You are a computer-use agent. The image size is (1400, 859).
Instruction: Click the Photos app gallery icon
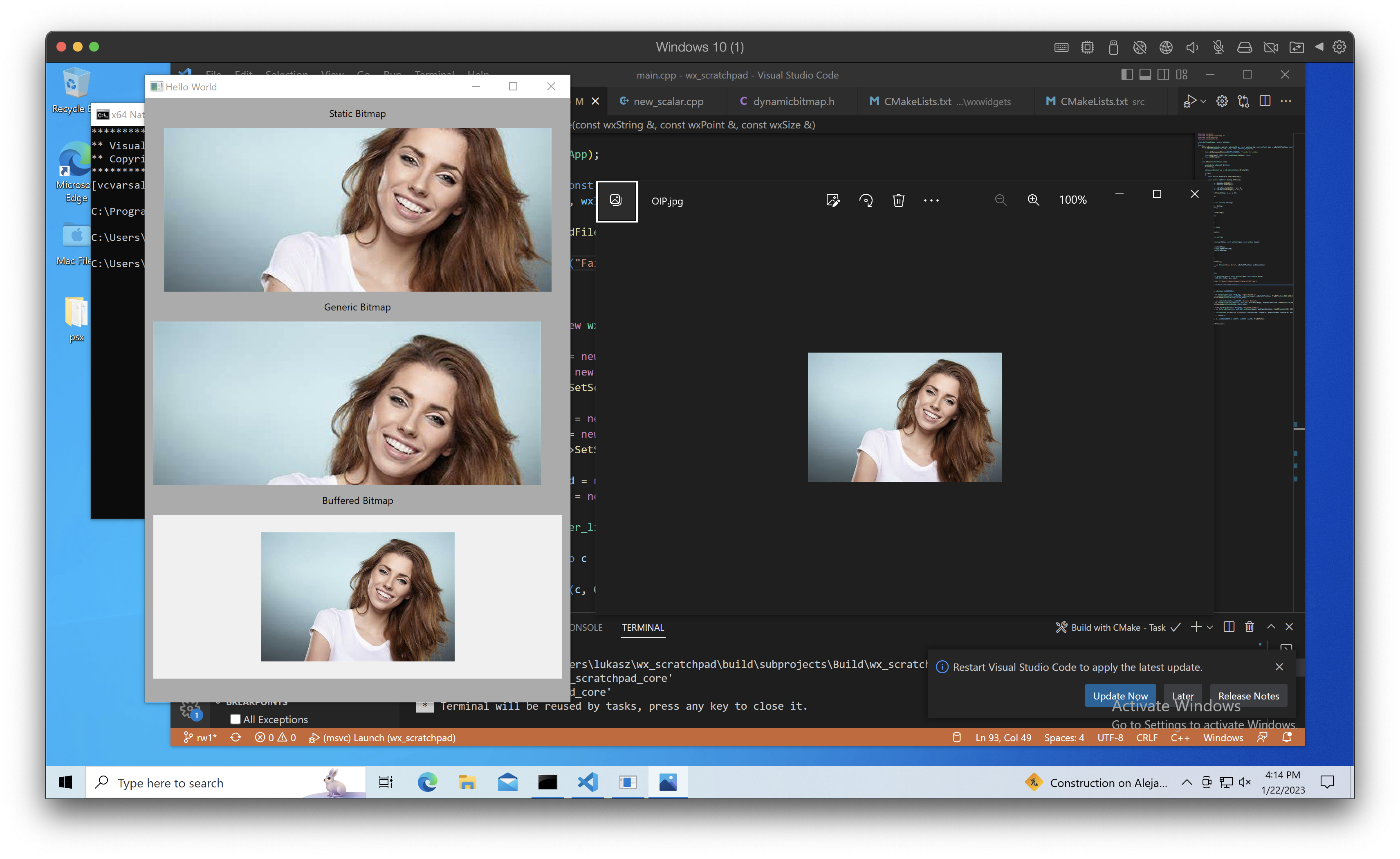[616, 201]
